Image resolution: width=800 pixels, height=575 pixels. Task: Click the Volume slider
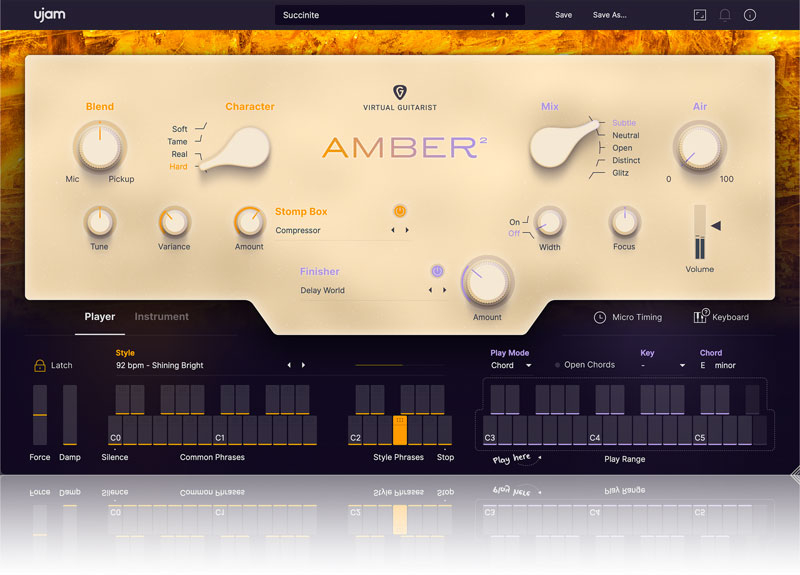point(700,232)
